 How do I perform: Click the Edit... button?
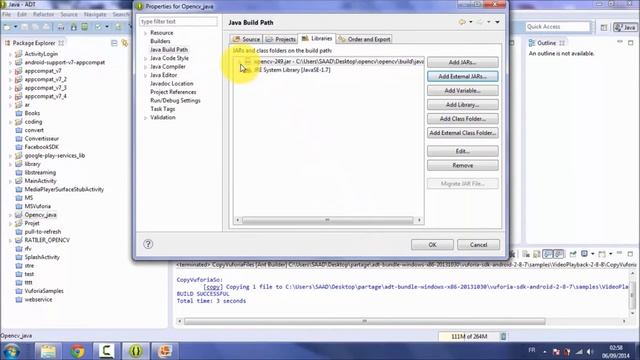point(462,151)
